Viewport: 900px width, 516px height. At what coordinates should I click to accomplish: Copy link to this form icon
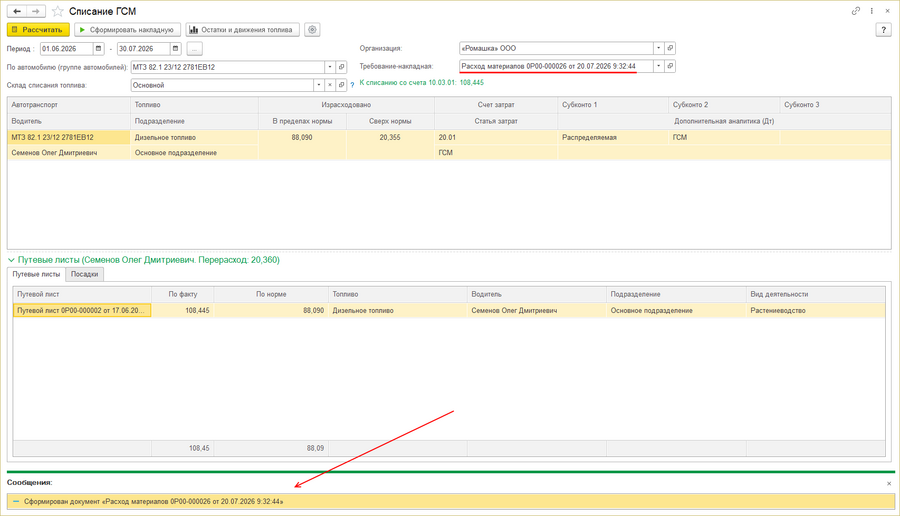[x=856, y=11]
